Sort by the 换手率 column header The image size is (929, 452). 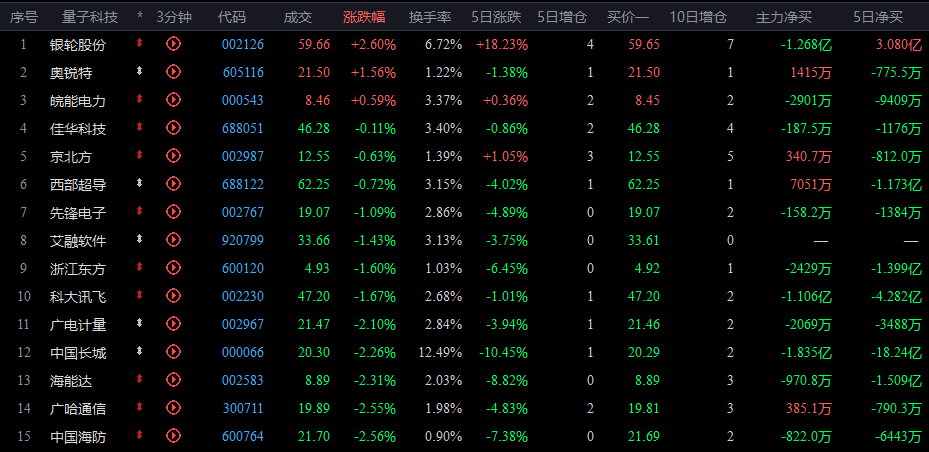[x=430, y=17]
